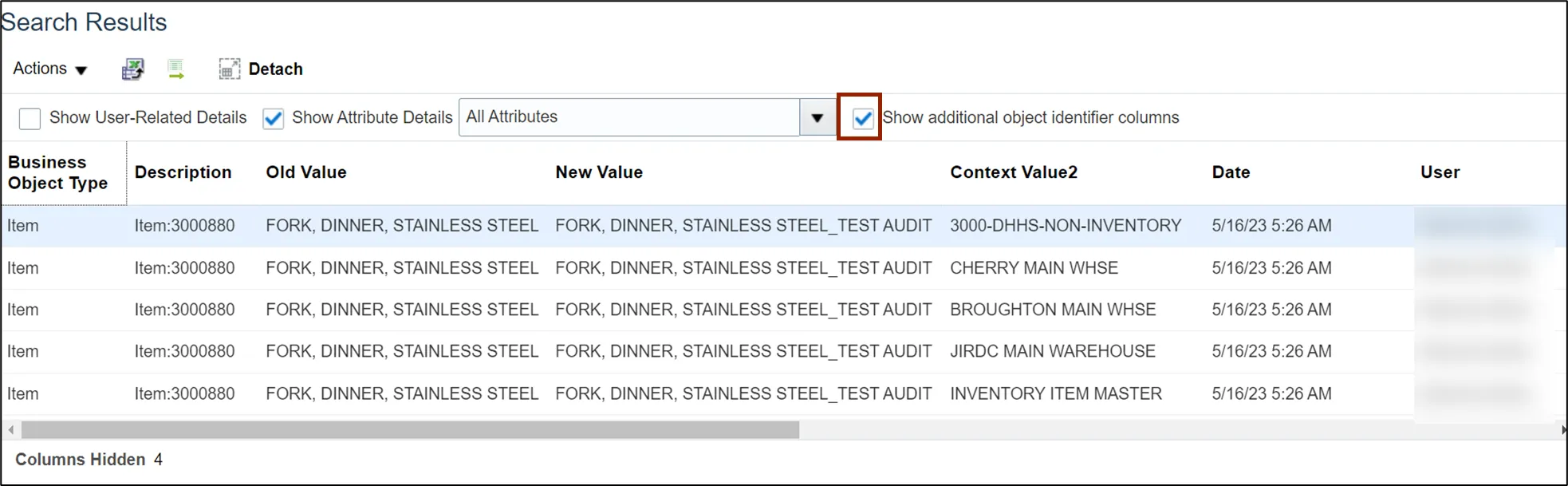Uncheck Show Attribute Details checkbox
Image resolution: width=1568 pixels, height=486 pixels.
273,119
